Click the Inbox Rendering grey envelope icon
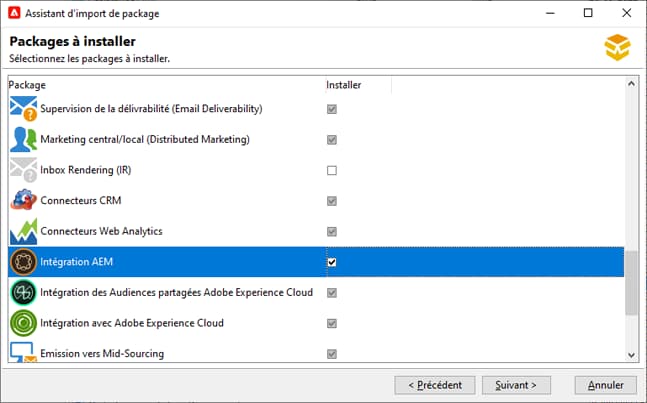This screenshot has height=403, width=647. (x=24, y=170)
